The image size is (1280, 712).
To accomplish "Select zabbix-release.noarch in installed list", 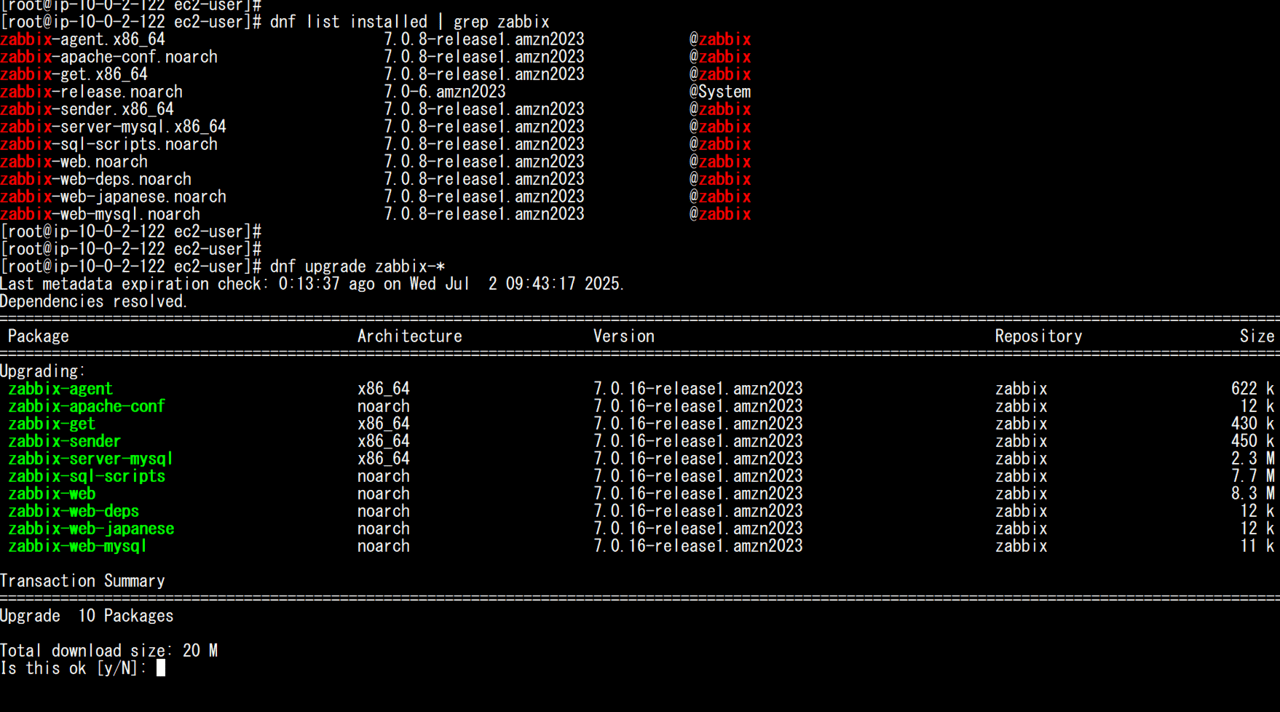I will (91, 91).
